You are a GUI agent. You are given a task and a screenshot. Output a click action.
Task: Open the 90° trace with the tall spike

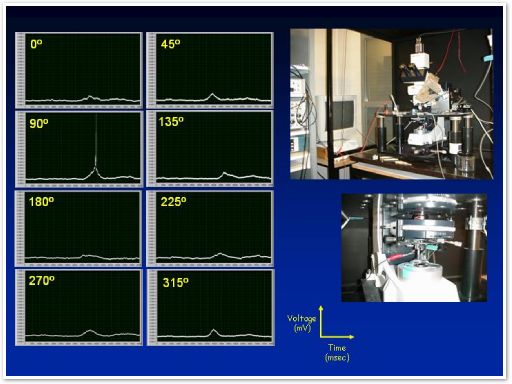click(79, 149)
